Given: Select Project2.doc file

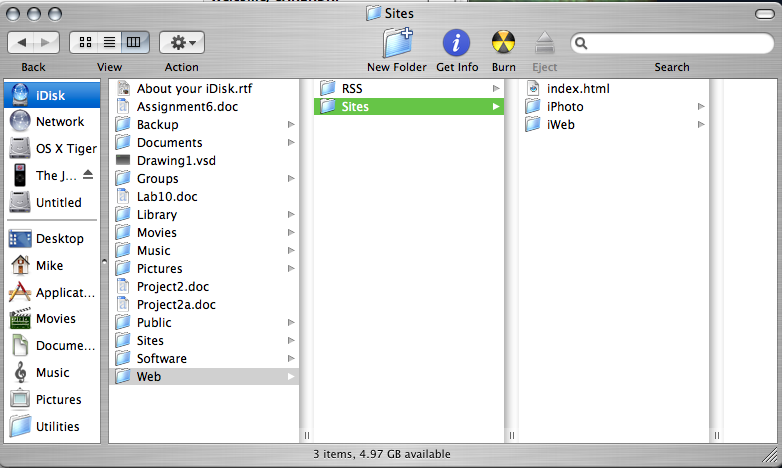Looking at the screenshot, I should (204, 286).
